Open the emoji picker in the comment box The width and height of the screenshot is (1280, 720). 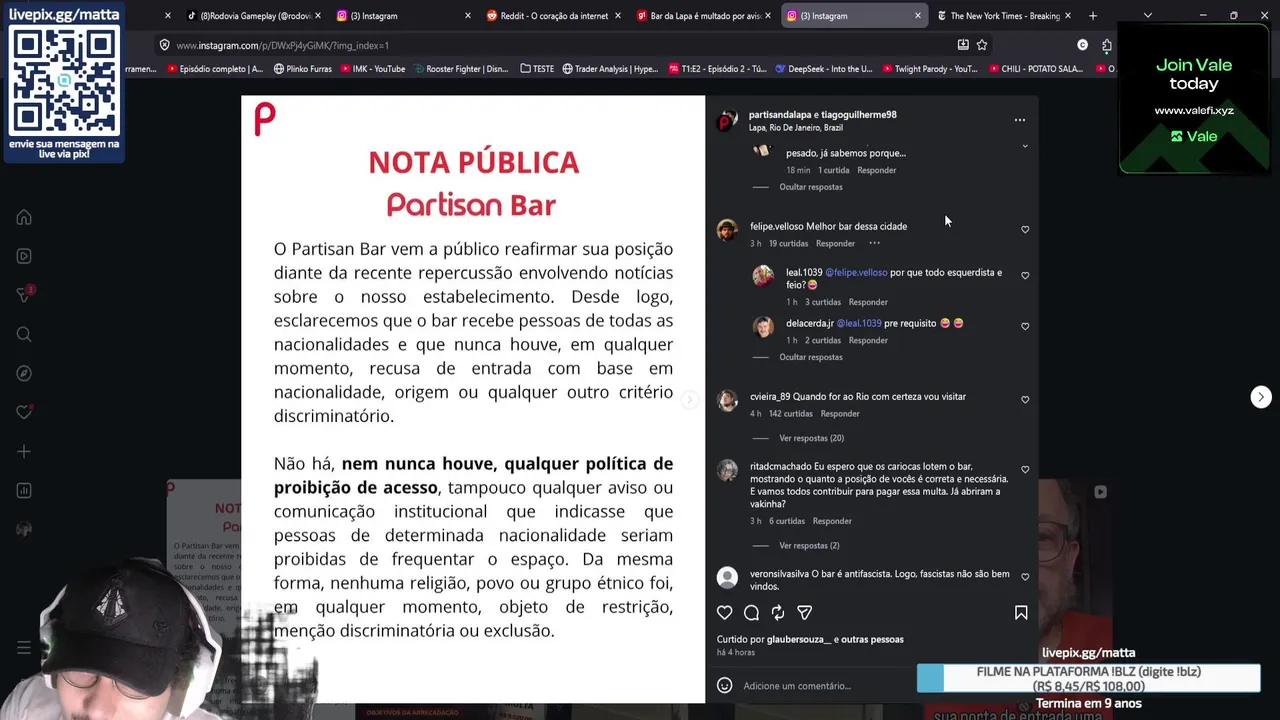click(725, 685)
